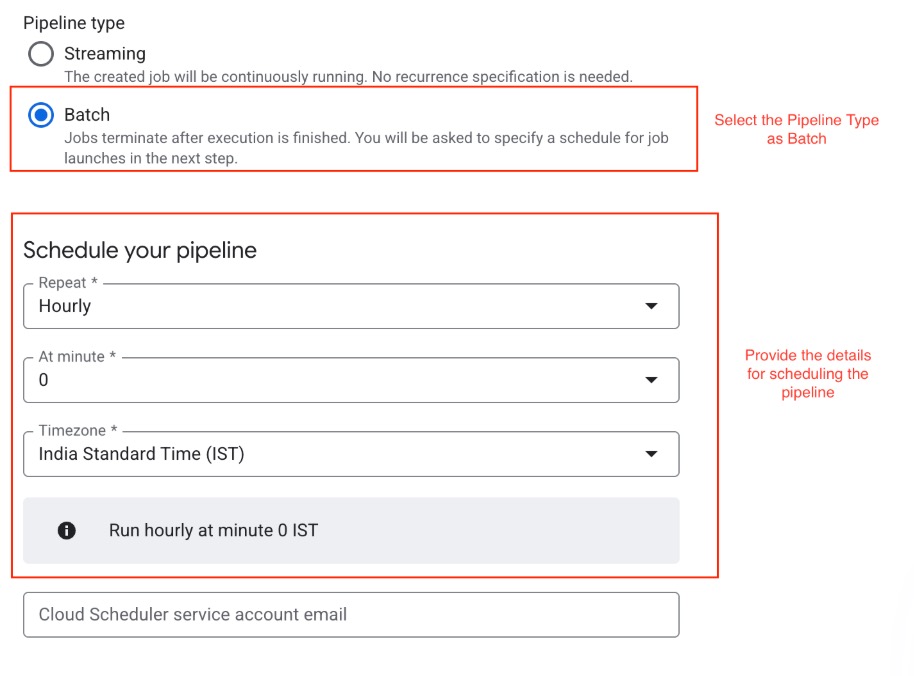Image resolution: width=914 pixels, height=676 pixels.
Task: Click the Timezone dropdown arrow icon
Action: click(x=651, y=454)
